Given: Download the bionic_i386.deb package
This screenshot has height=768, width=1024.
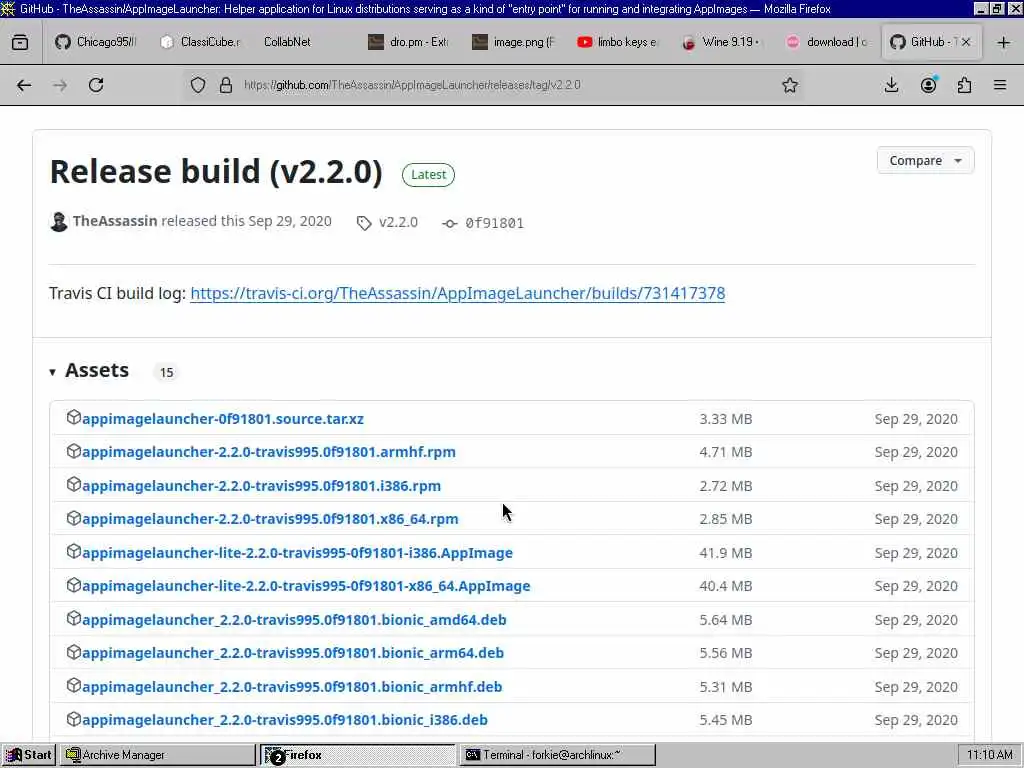Looking at the screenshot, I should point(285,720).
